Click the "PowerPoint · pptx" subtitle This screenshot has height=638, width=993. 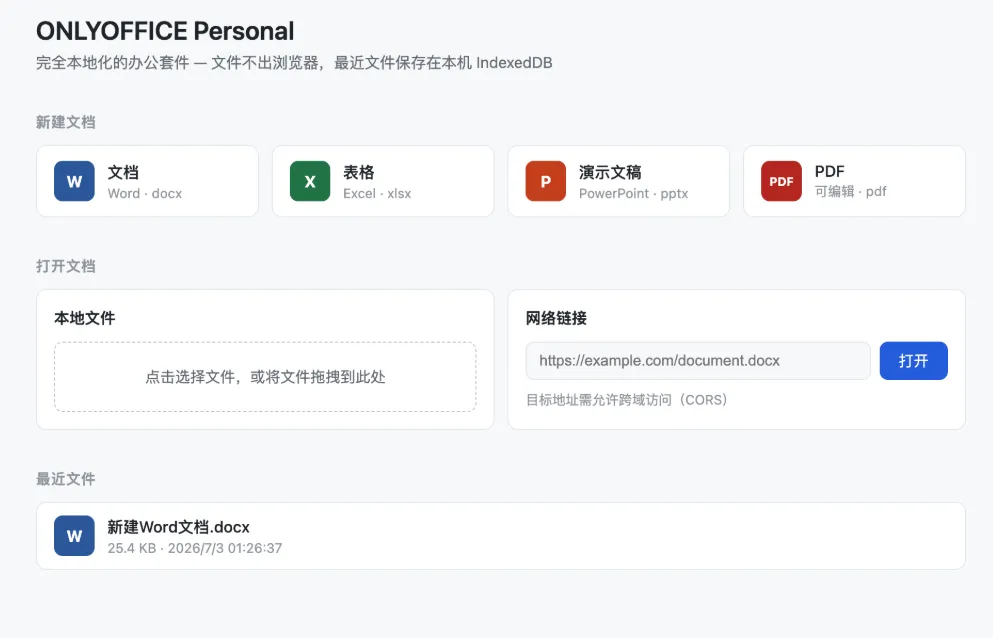click(633, 194)
